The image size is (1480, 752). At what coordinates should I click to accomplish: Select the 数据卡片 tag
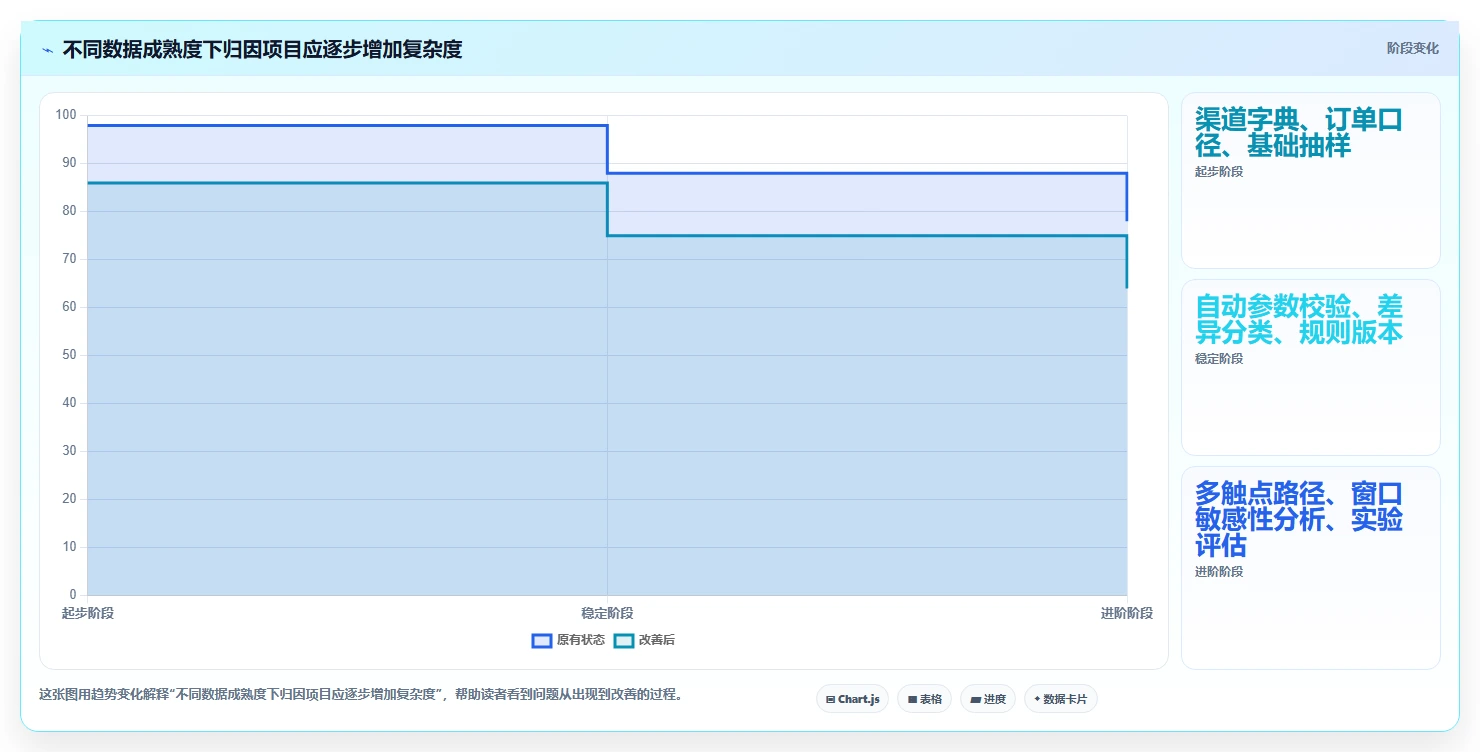pos(1060,699)
